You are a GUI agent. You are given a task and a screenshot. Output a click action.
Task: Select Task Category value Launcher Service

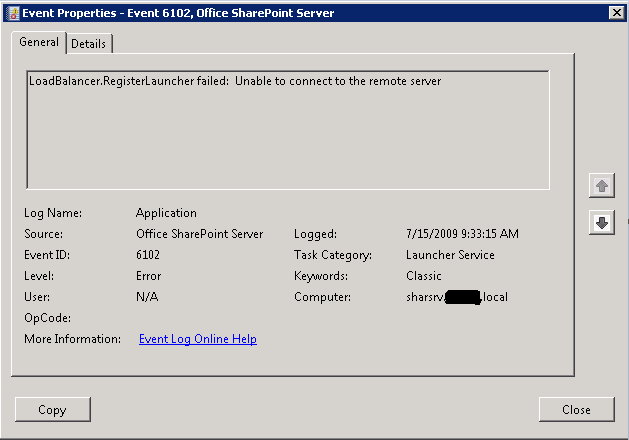[x=450, y=255]
